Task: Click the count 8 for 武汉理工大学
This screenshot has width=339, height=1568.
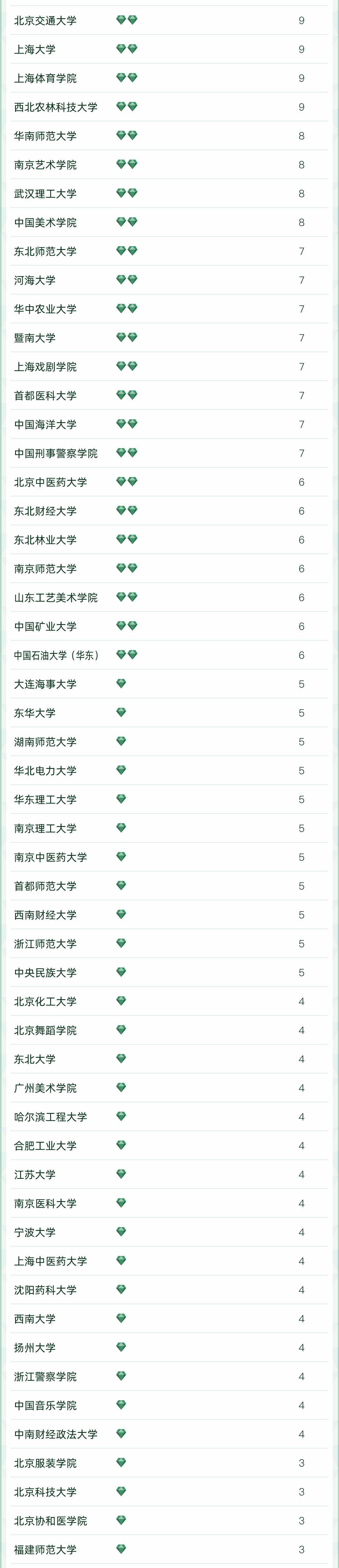Action: (x=301, y=193)
